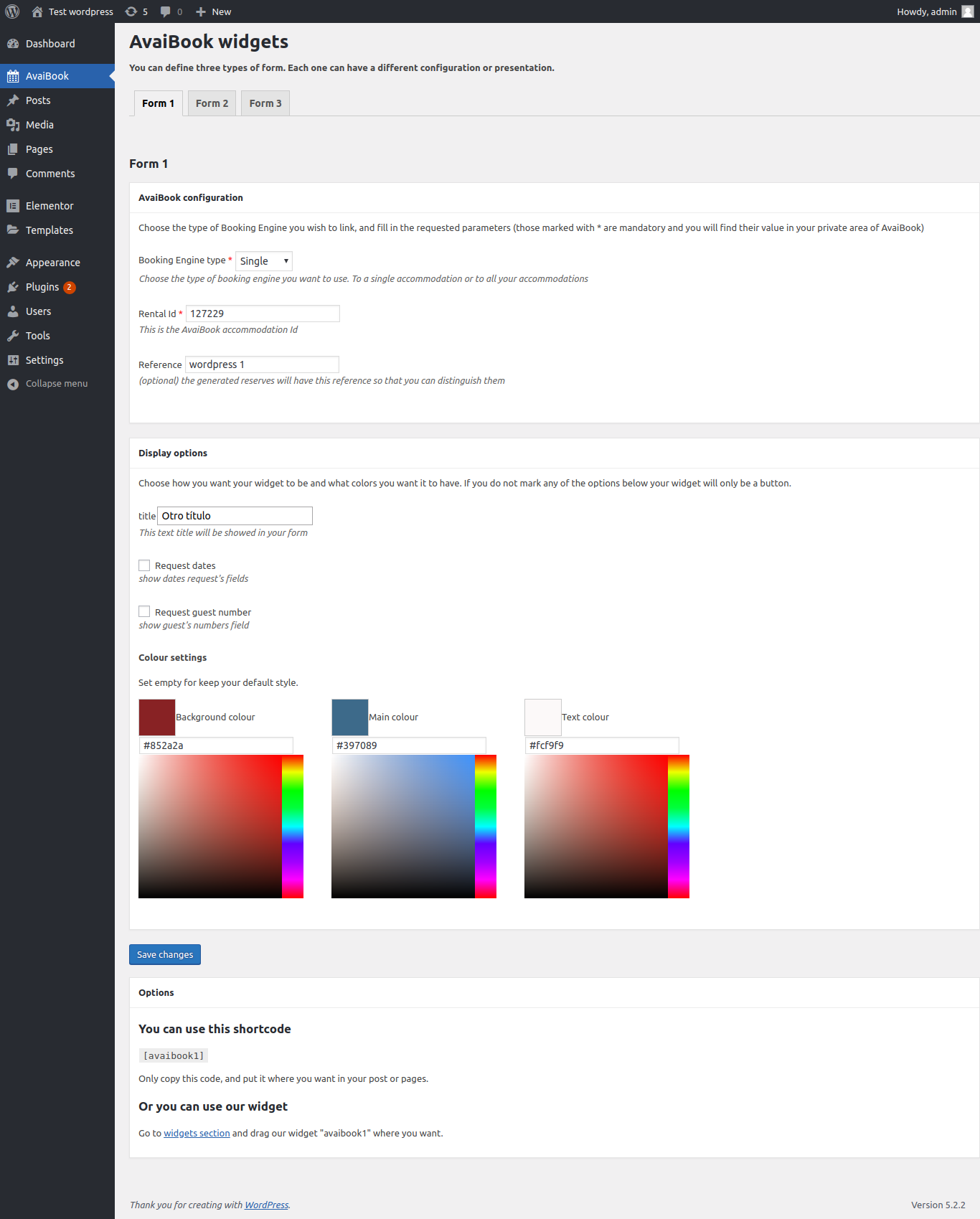
Task: Switch to the Form 3 tab
Action: 265,103
